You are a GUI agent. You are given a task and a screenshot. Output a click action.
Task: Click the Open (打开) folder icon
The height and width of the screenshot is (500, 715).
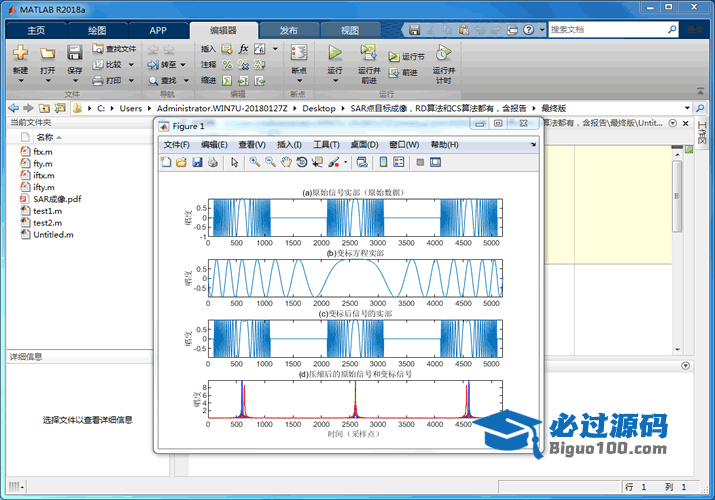click(47, 53)
